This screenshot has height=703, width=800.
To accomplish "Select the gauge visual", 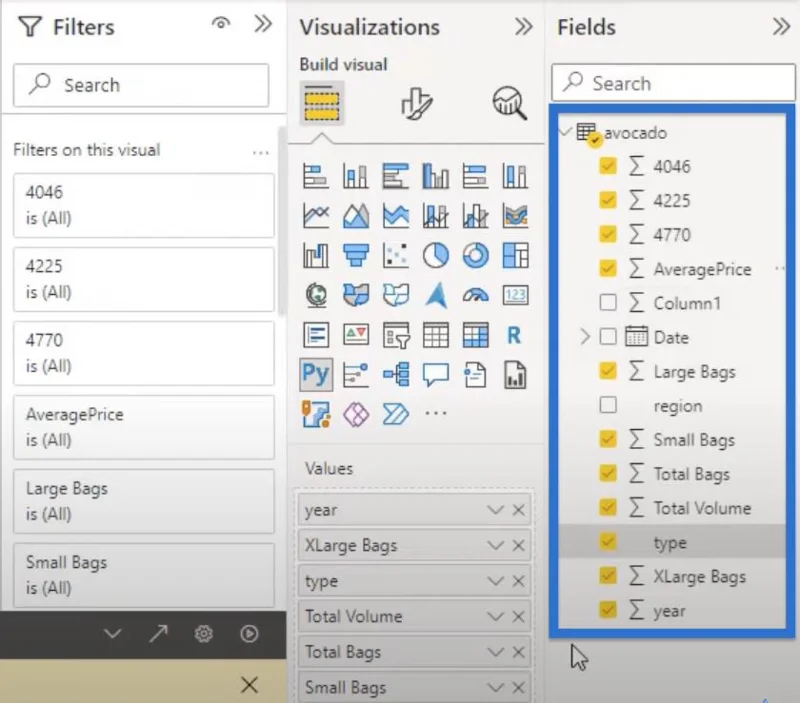I will point(476,295).
